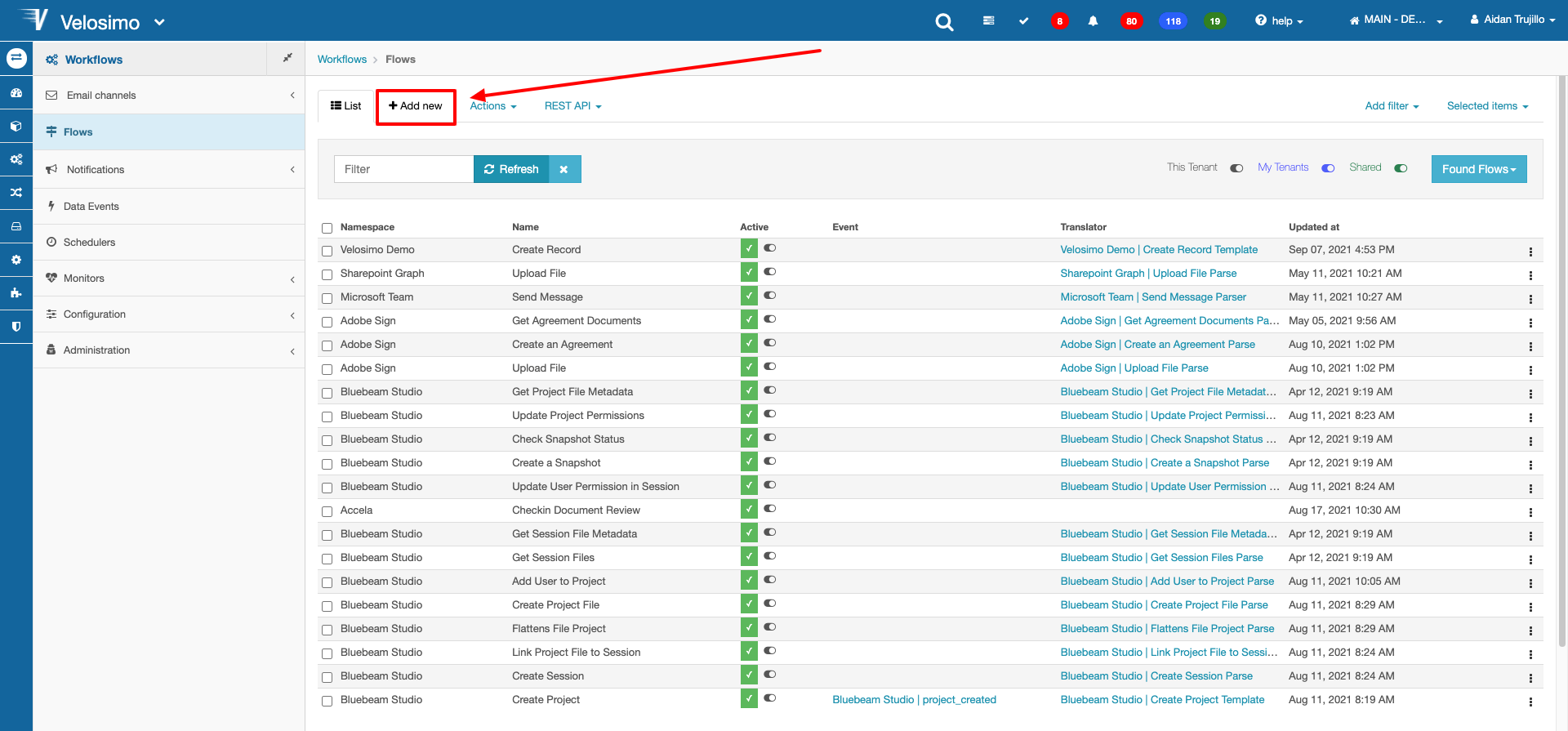Screen dimensions: 1568x731
Task: Toggle the This Tenant switch
Action: coord(1236,168)
